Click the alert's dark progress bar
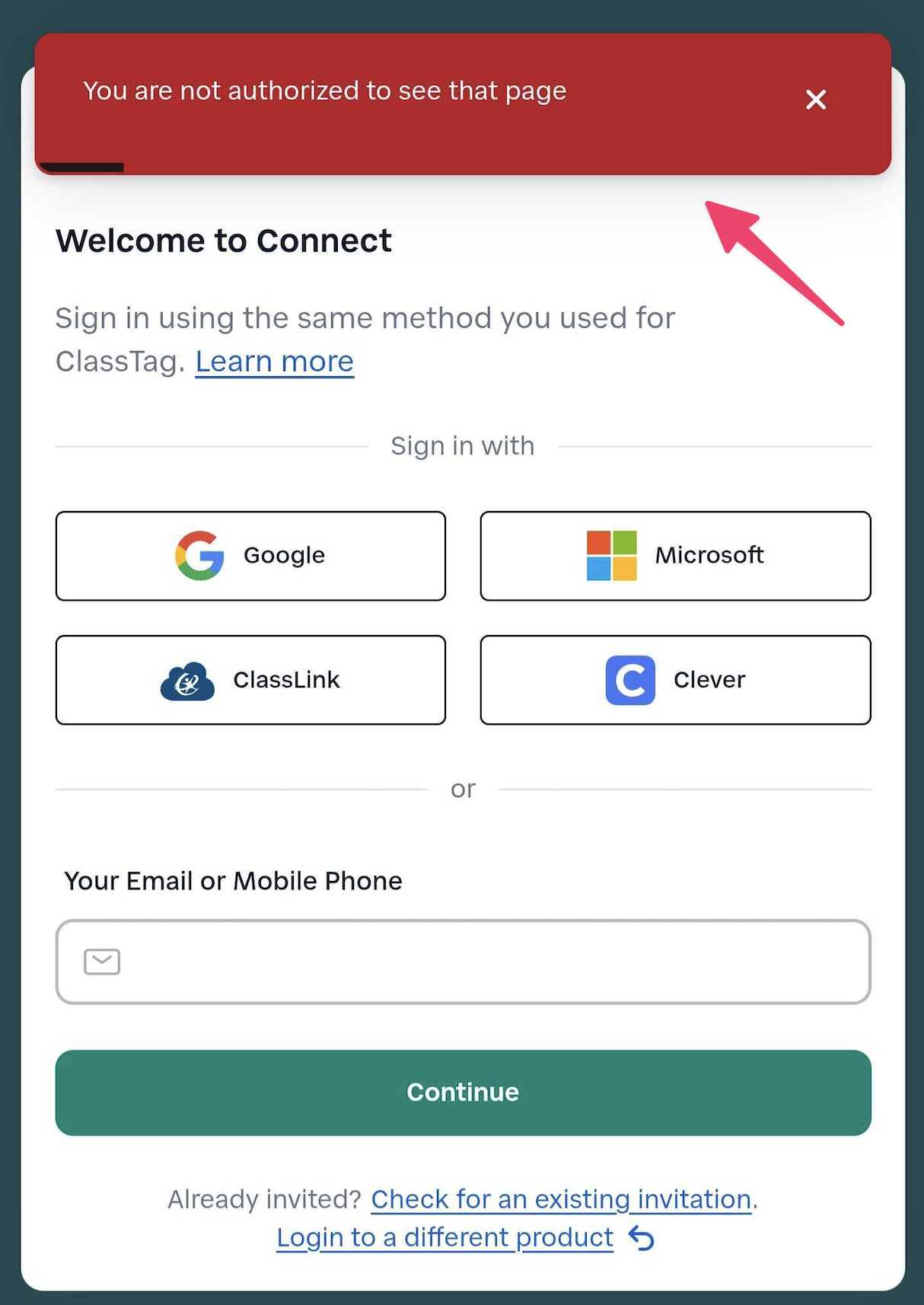 tap(81, 168)
